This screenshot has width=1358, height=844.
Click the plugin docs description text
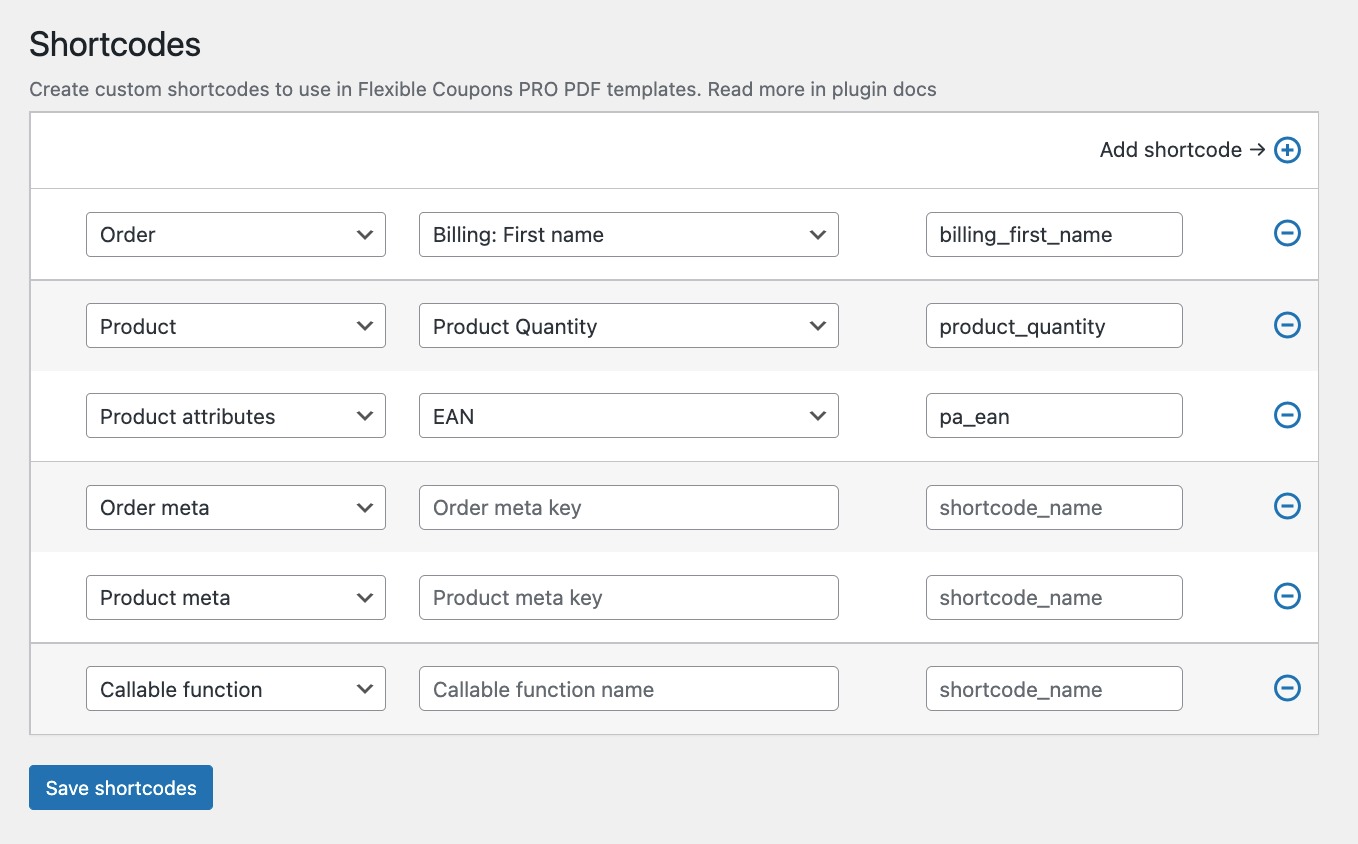[482, 89]
